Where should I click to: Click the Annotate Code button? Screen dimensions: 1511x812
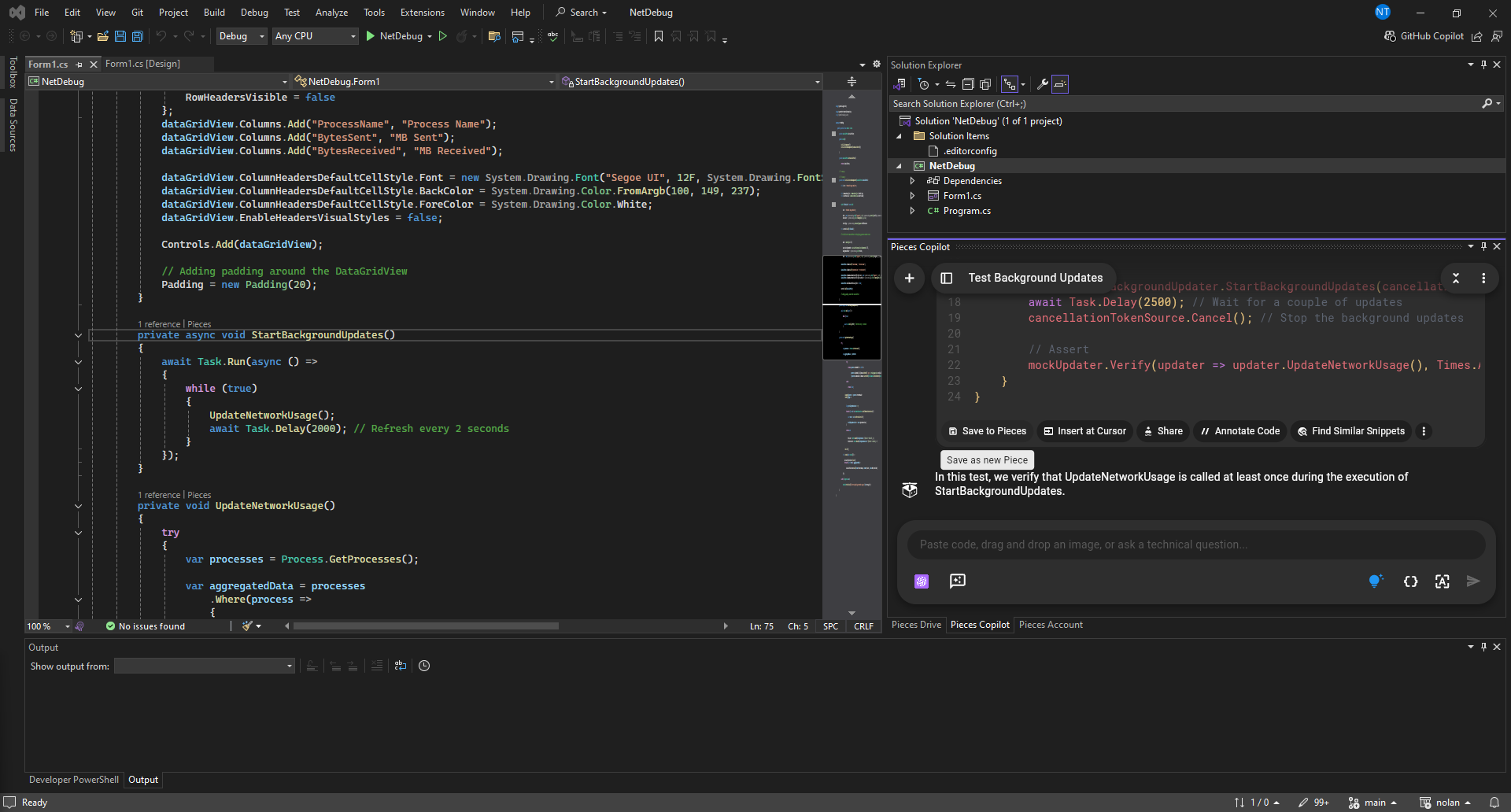pos(1240,431)
